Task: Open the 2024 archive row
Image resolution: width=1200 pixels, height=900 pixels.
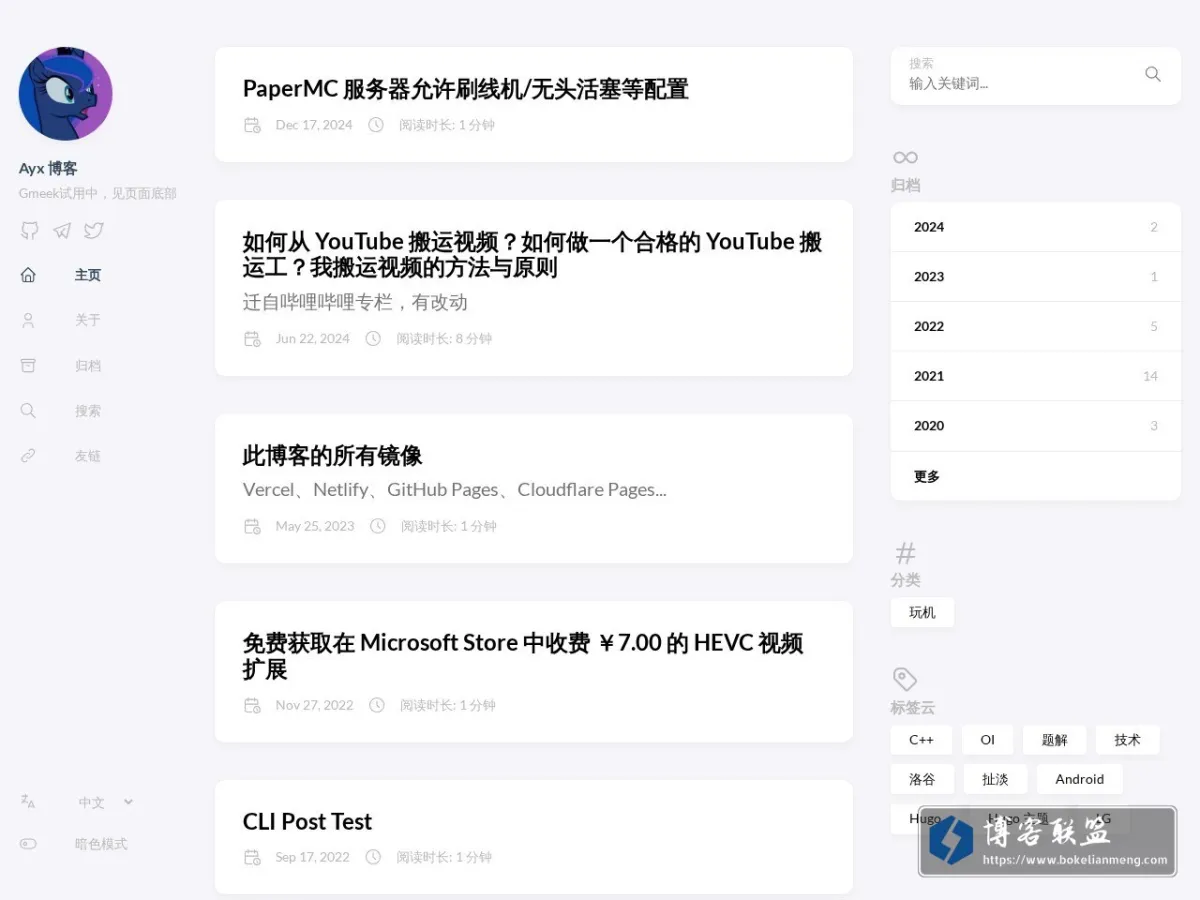Action: click(1036, 227)
